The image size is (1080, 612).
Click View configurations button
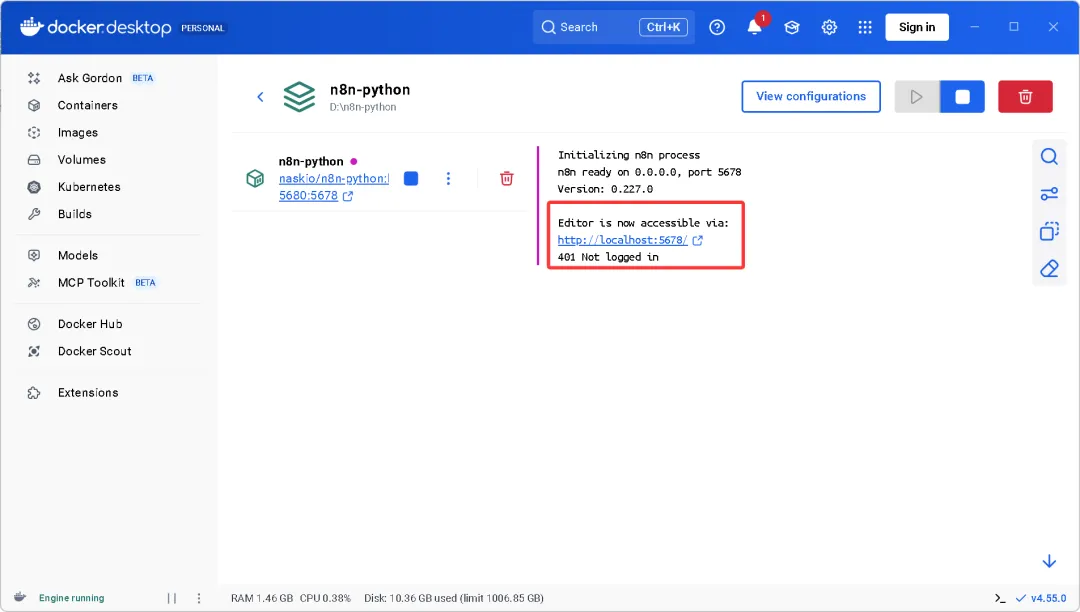[x=811, y=96]
